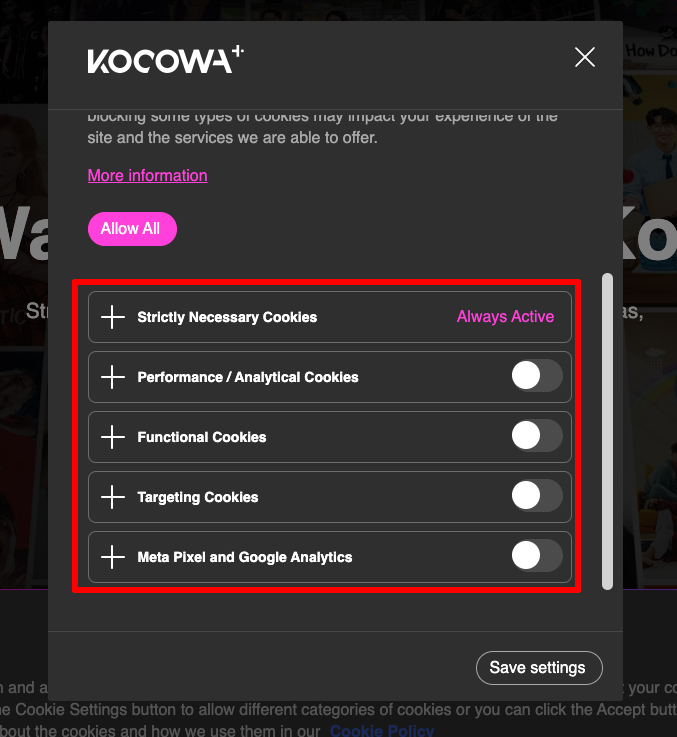Expand the Performance / Analytical Cookies plus icon
The height and width of the screenshot is (737, 677).
(113, 377)
